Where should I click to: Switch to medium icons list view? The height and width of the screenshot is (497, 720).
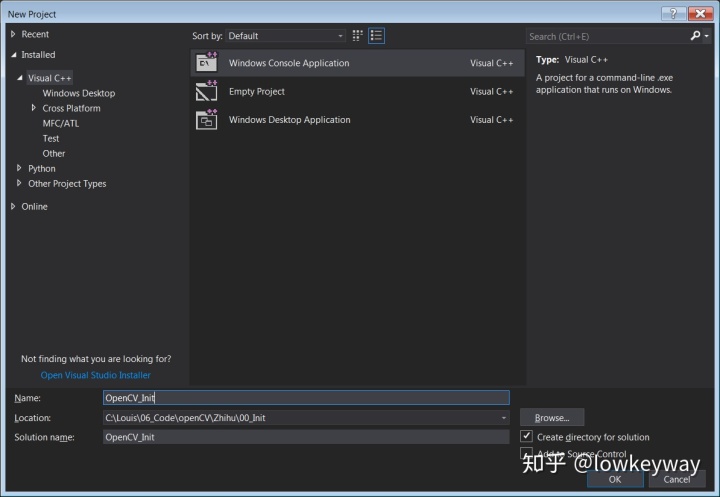tap(376, 36)
